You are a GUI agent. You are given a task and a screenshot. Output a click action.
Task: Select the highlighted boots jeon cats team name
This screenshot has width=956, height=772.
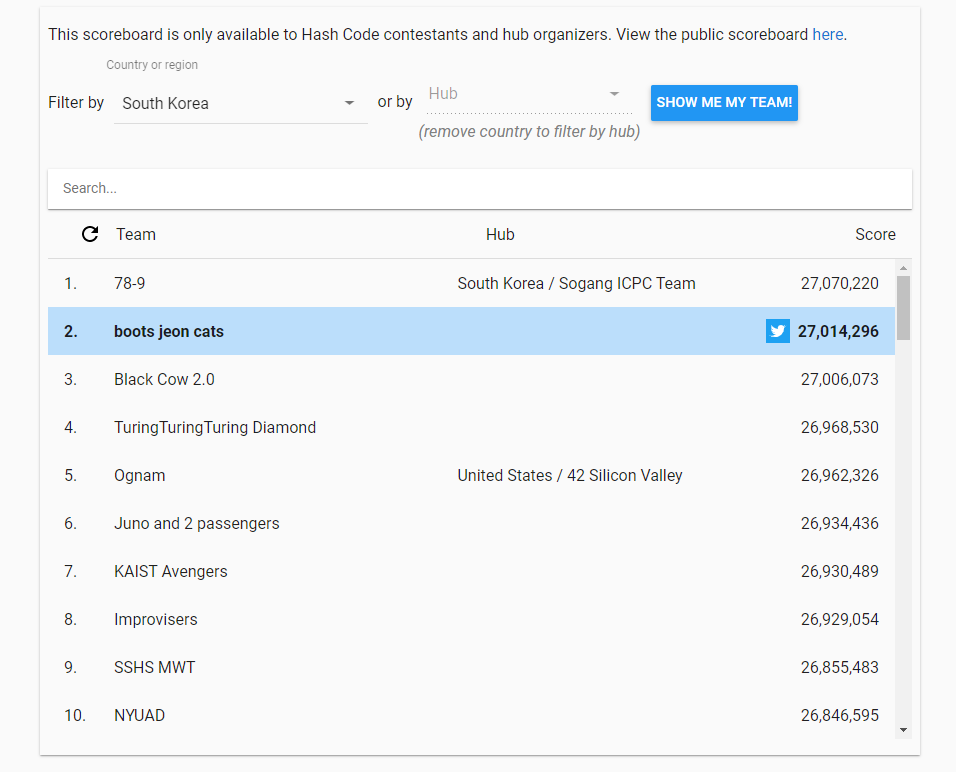point(169,331)
